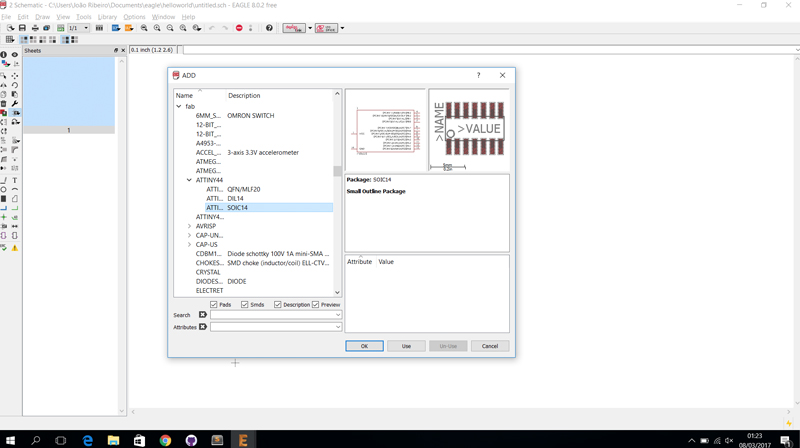
Task: Click the Grid settings icon
Action: pyautogui.click(x=10, y=39)
